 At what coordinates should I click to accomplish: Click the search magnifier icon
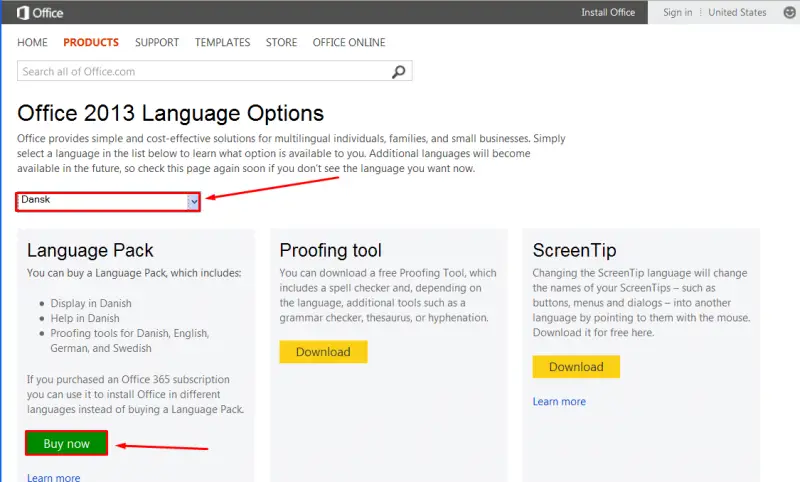click(398, 71)
